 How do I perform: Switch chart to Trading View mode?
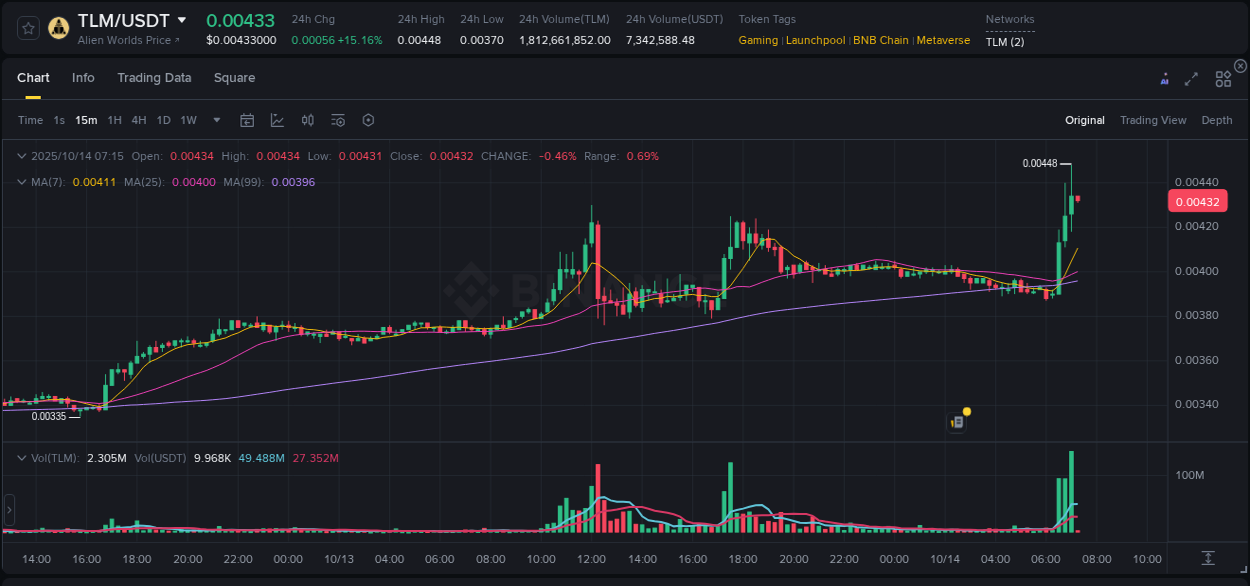tap(1153, 120)
